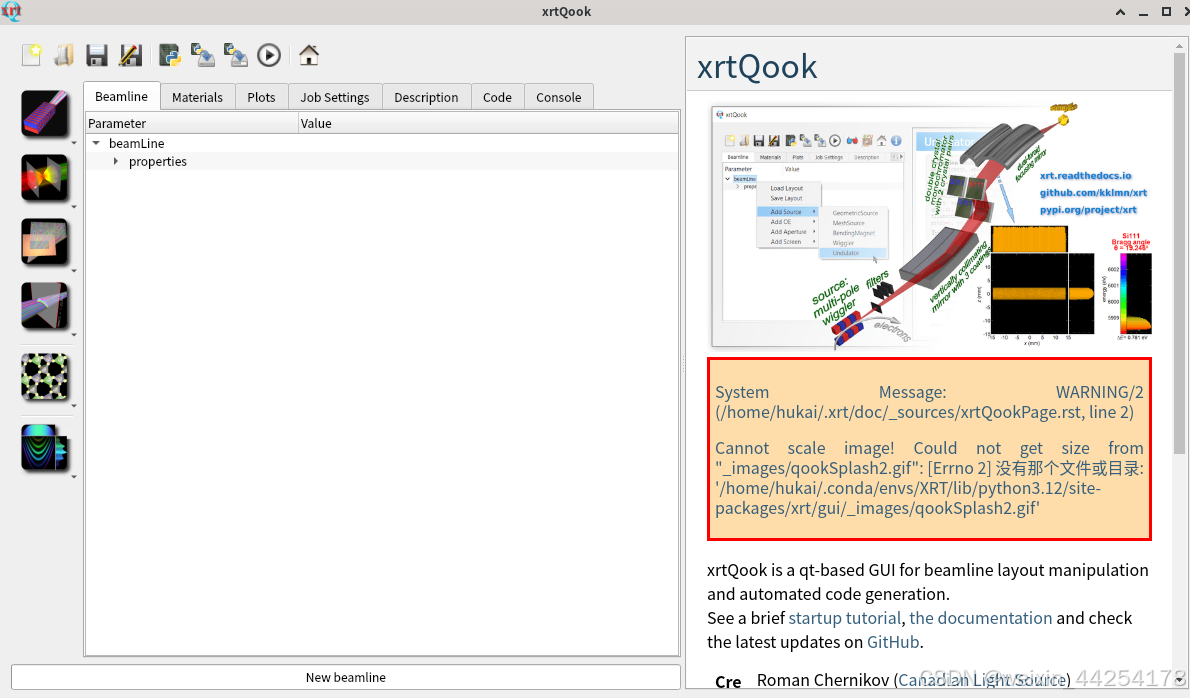Image resolution: width=1190 pixels, height=698 pixels.
Task: Open the Job Settings tab
Action: 335,97
